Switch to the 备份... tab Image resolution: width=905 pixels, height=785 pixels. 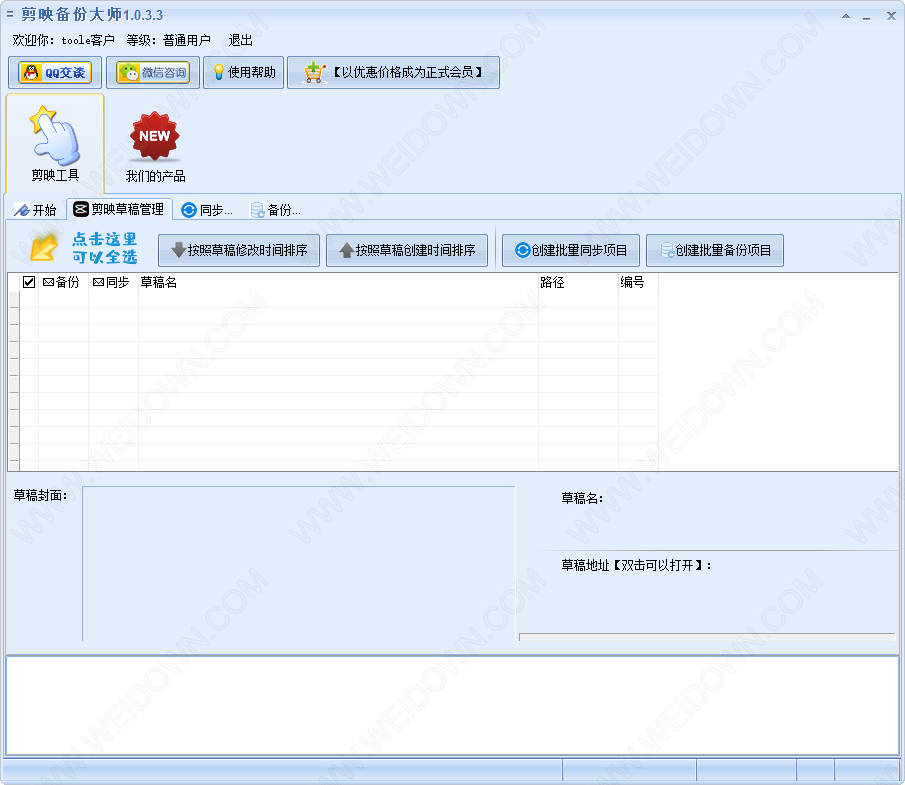[x=275, y=210]
